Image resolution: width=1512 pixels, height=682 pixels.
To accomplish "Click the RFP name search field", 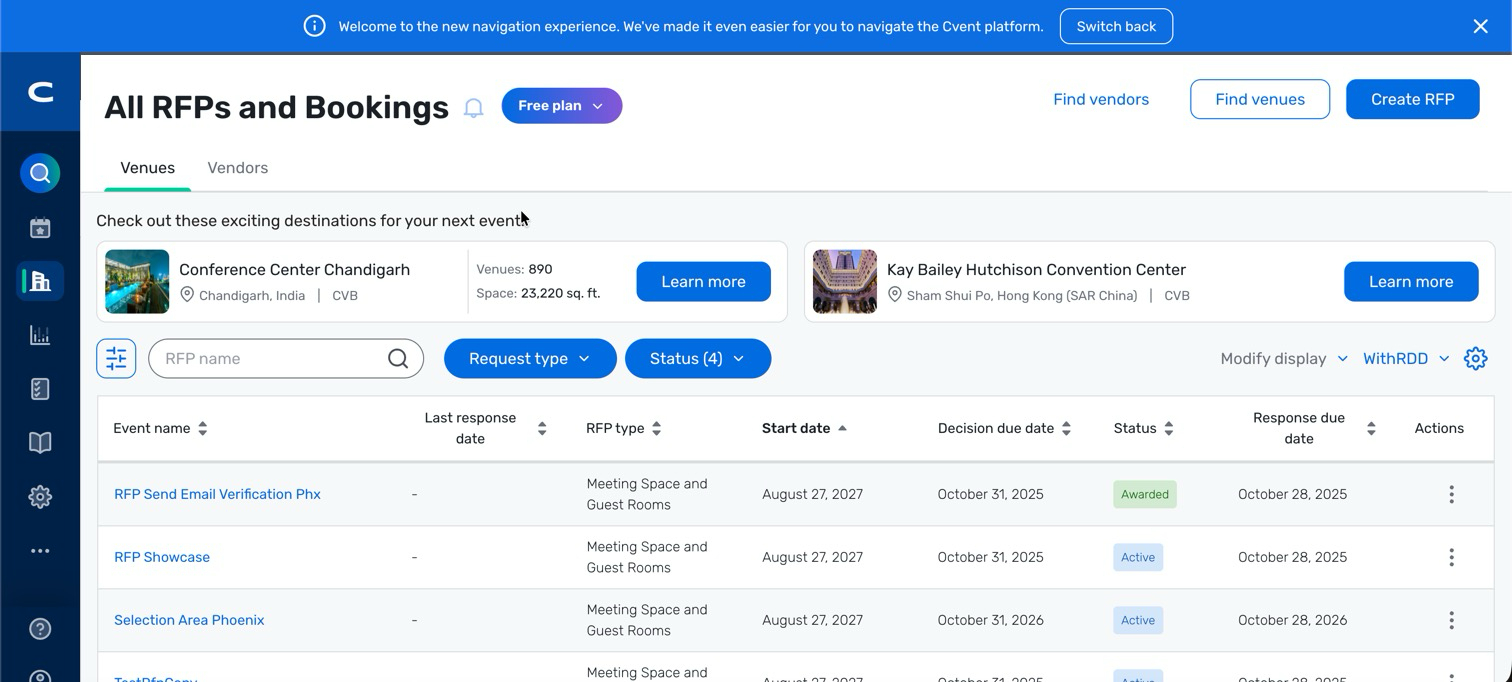I will pyautogui.click(x=270, y=358).
